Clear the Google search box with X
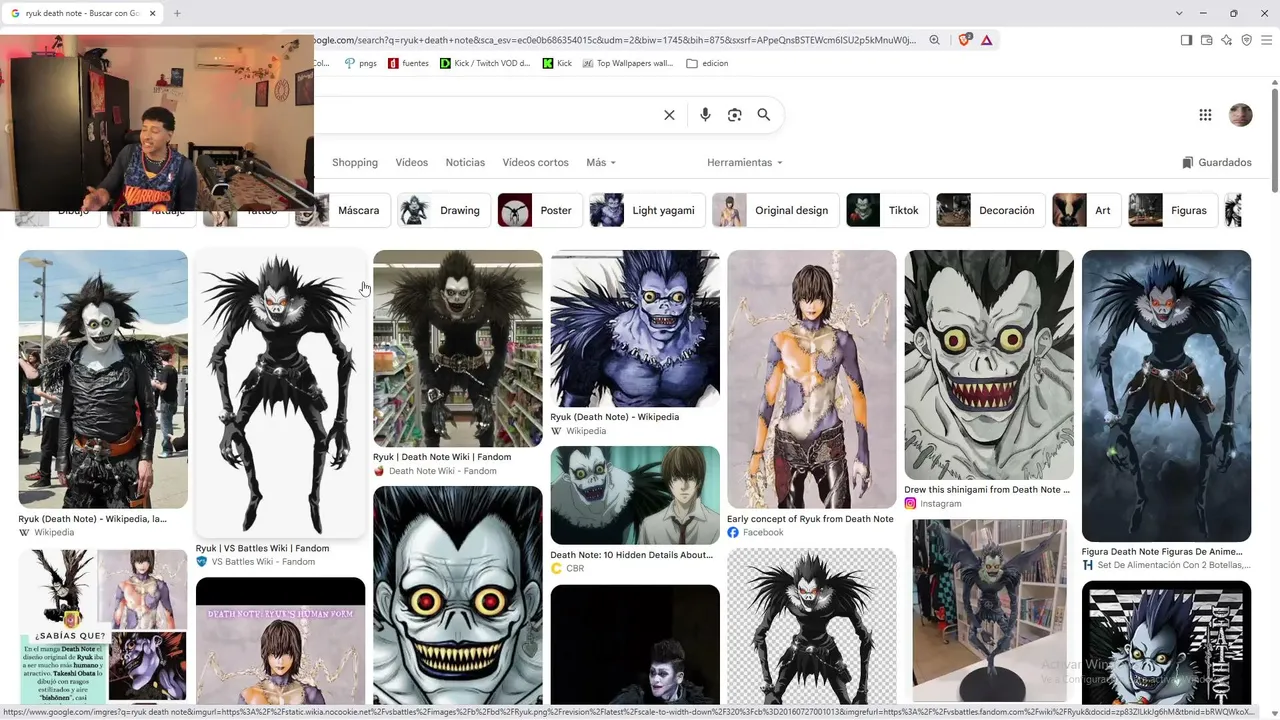 tap(670, 115)
